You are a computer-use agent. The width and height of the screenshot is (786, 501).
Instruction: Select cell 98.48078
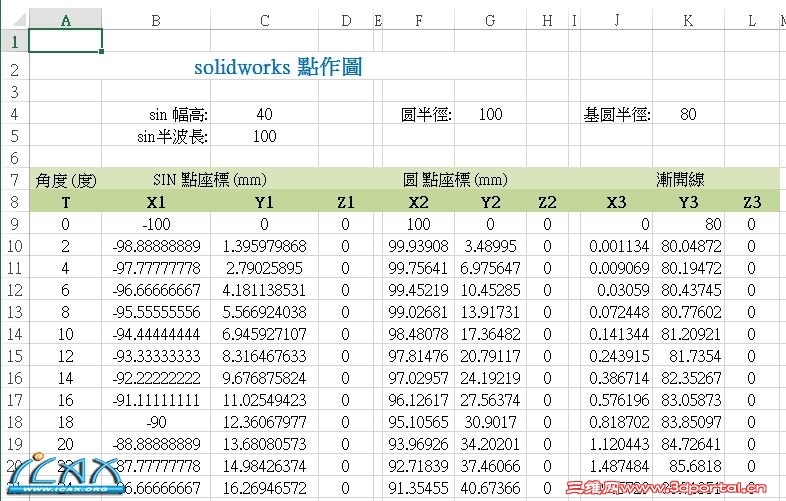(x=419, y=333)
